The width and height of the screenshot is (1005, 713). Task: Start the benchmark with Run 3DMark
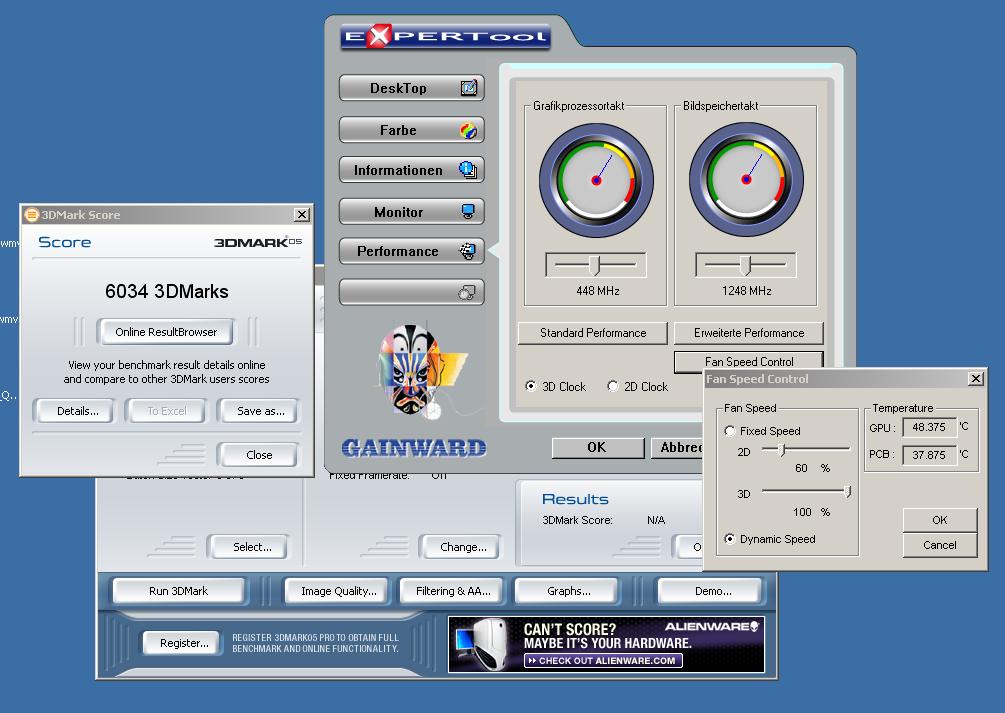(179, 591)
